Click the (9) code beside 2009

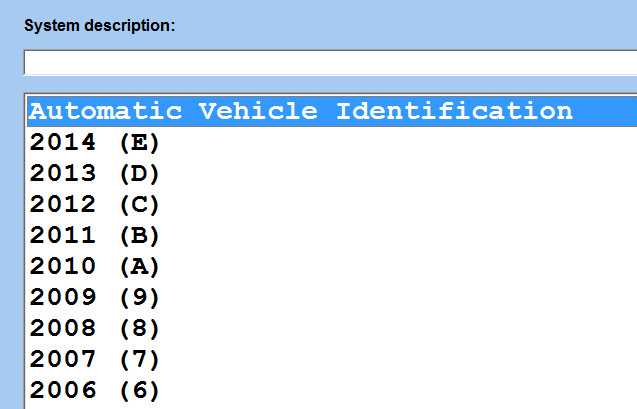coord(139,297)
